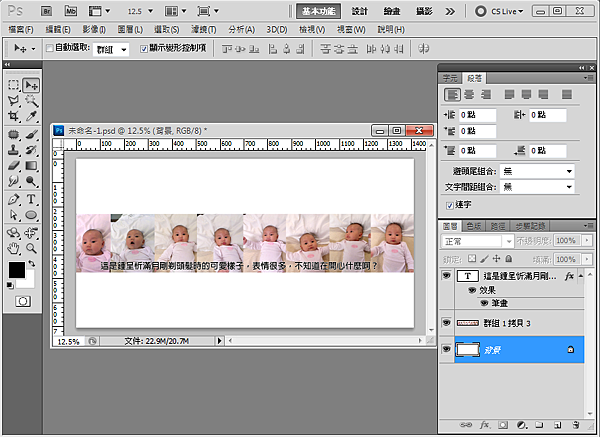This screenshot has width=600, height=437.
Task: Pick the Rectangular Marquee tool
Action: click(14, 86)
